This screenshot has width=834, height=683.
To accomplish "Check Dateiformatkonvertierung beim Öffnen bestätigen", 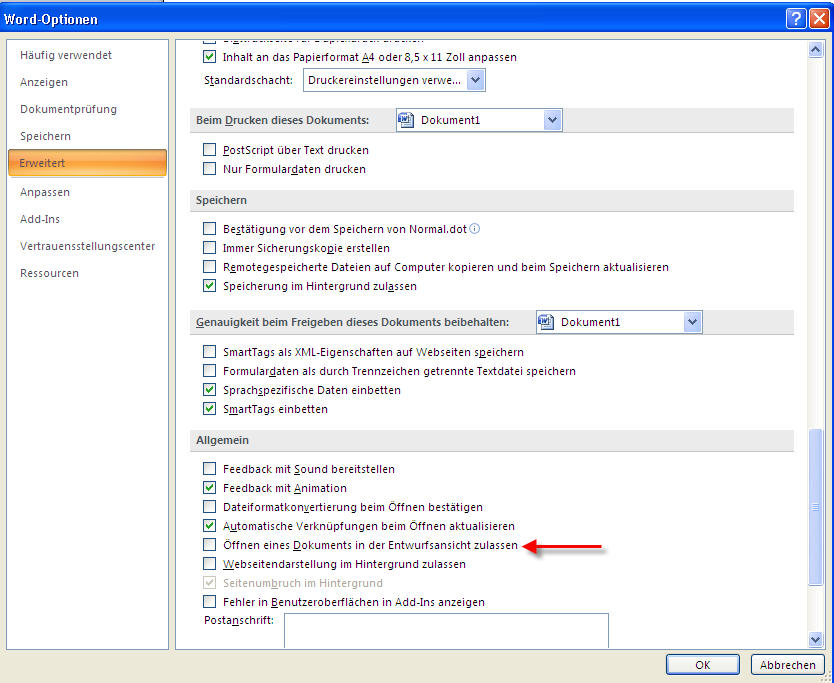I will [x=210, y=507].
